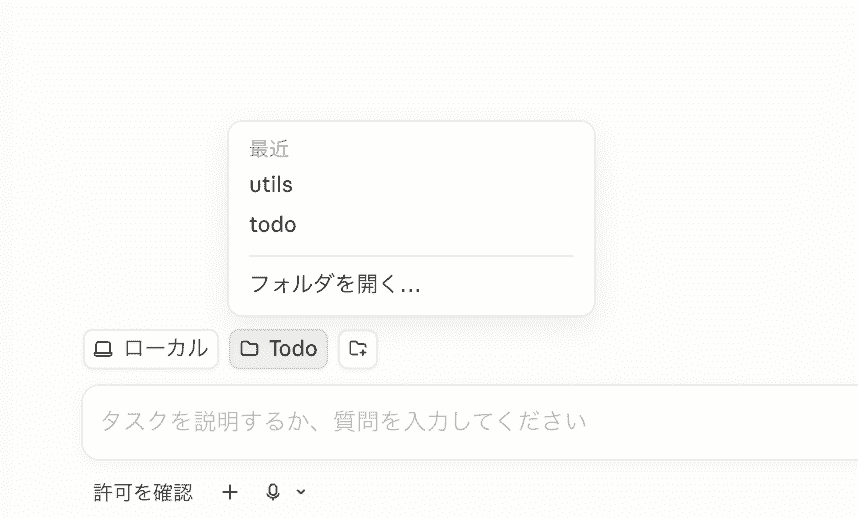Click the 最近 section header in menu
Screen dimensions: 858x518
pyautogui.click(x=269, y=149)
